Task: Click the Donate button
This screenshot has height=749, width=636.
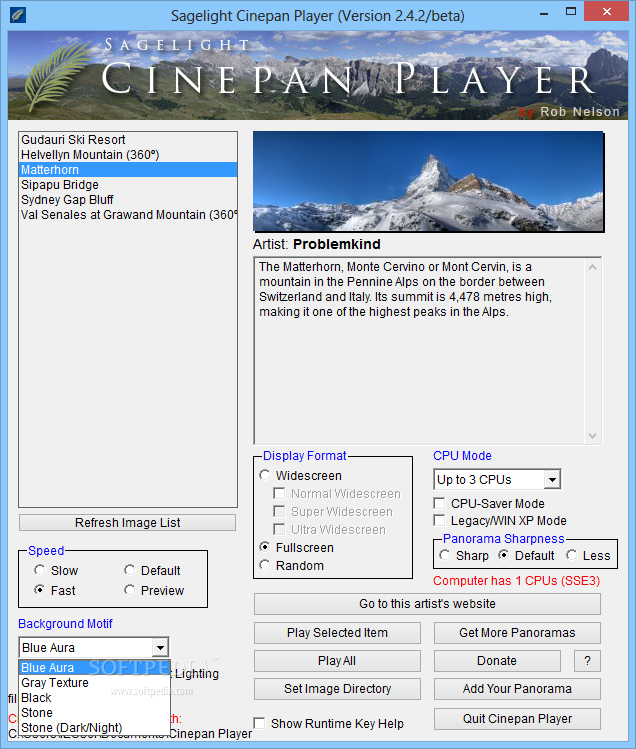Action: [497, 661]
